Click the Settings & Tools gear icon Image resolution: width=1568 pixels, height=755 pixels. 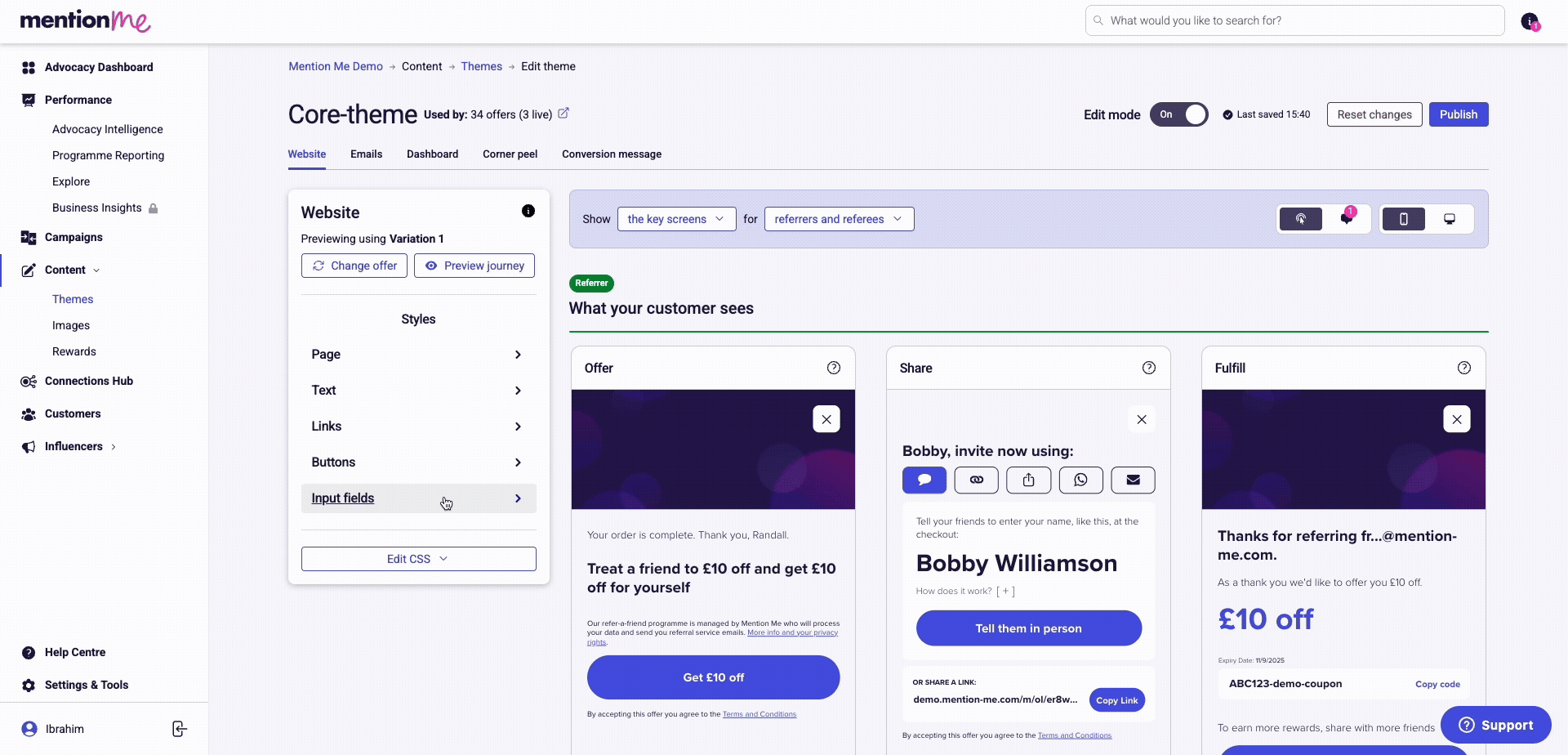29,686
